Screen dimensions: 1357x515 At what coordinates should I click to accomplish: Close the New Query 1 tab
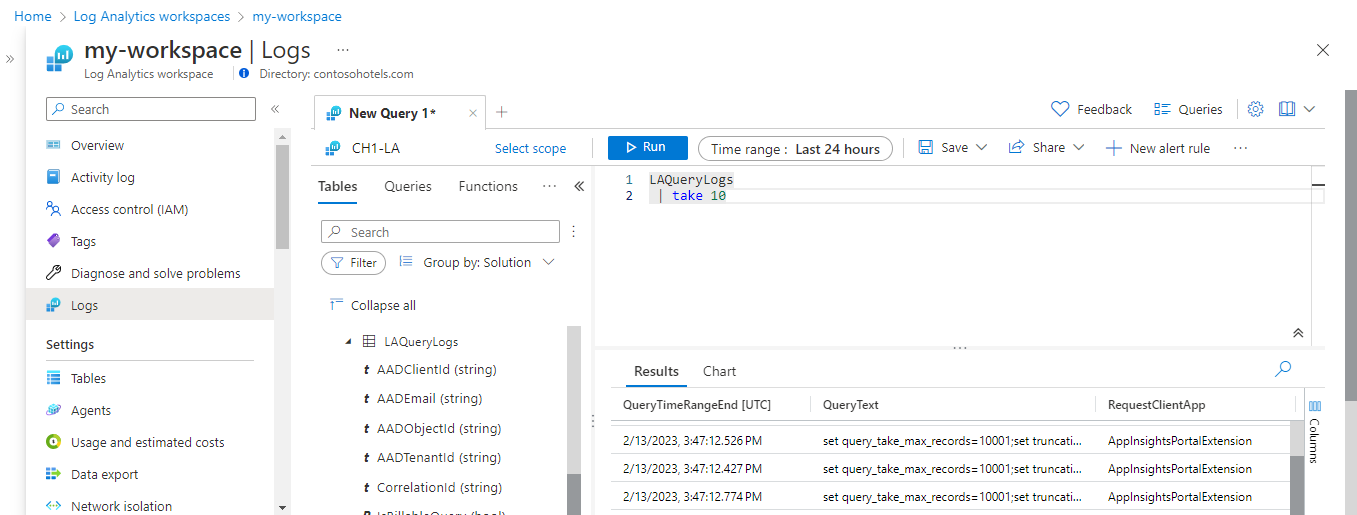pos(473,113)
